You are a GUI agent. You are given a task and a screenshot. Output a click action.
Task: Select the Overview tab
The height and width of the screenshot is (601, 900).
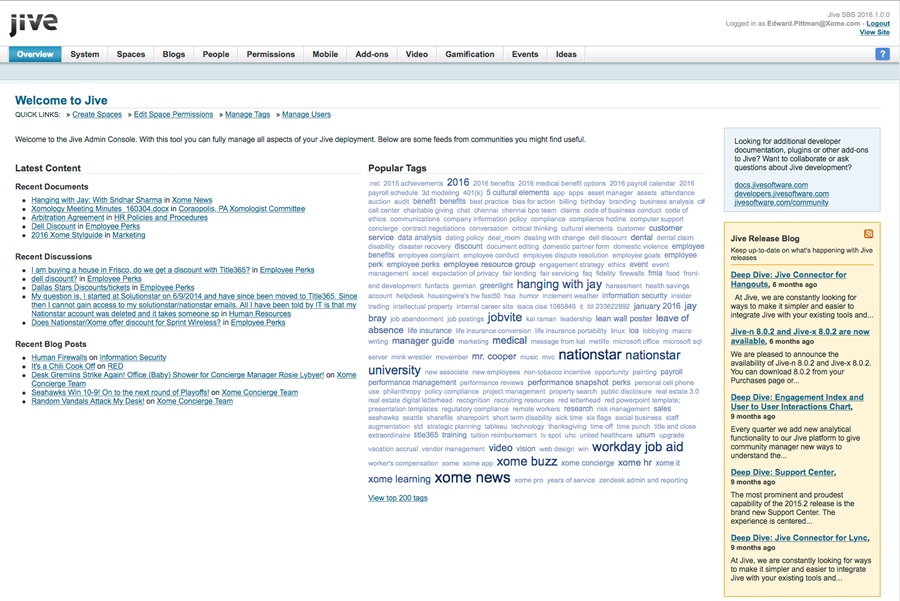pyautogui.click(x=35, y=54)
